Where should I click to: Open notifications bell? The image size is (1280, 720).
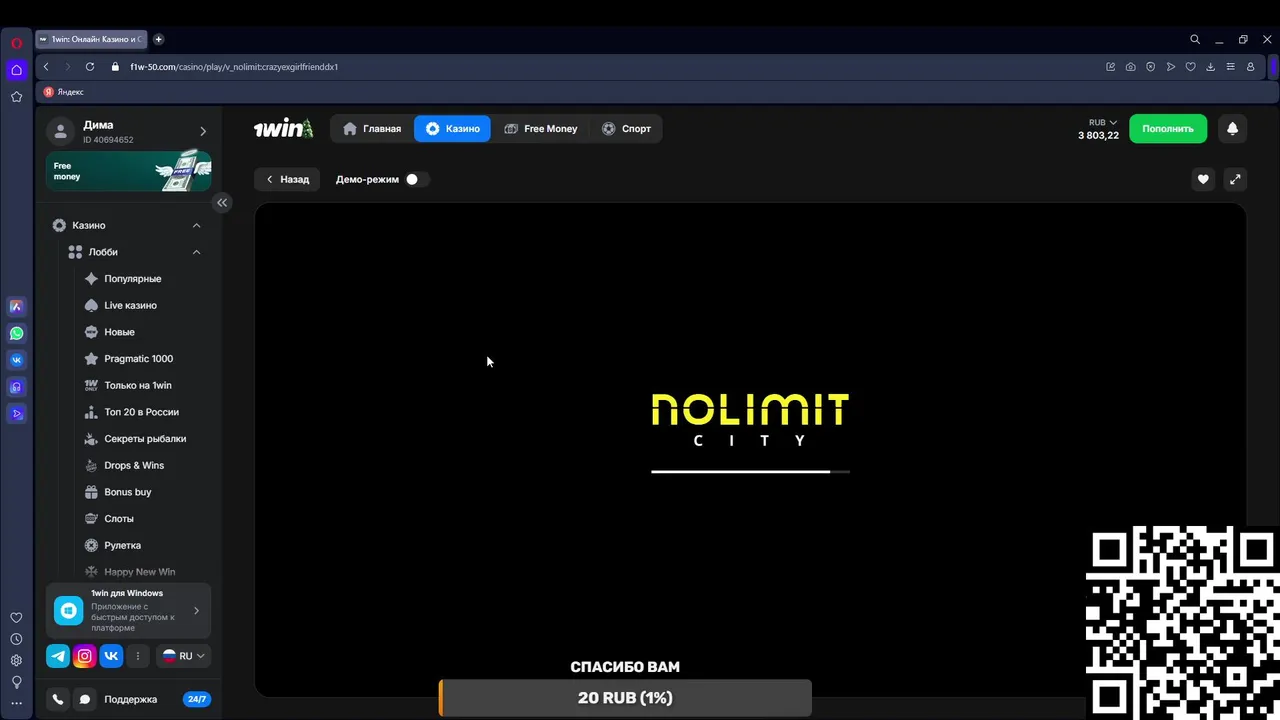click(x=1232, y=128)
